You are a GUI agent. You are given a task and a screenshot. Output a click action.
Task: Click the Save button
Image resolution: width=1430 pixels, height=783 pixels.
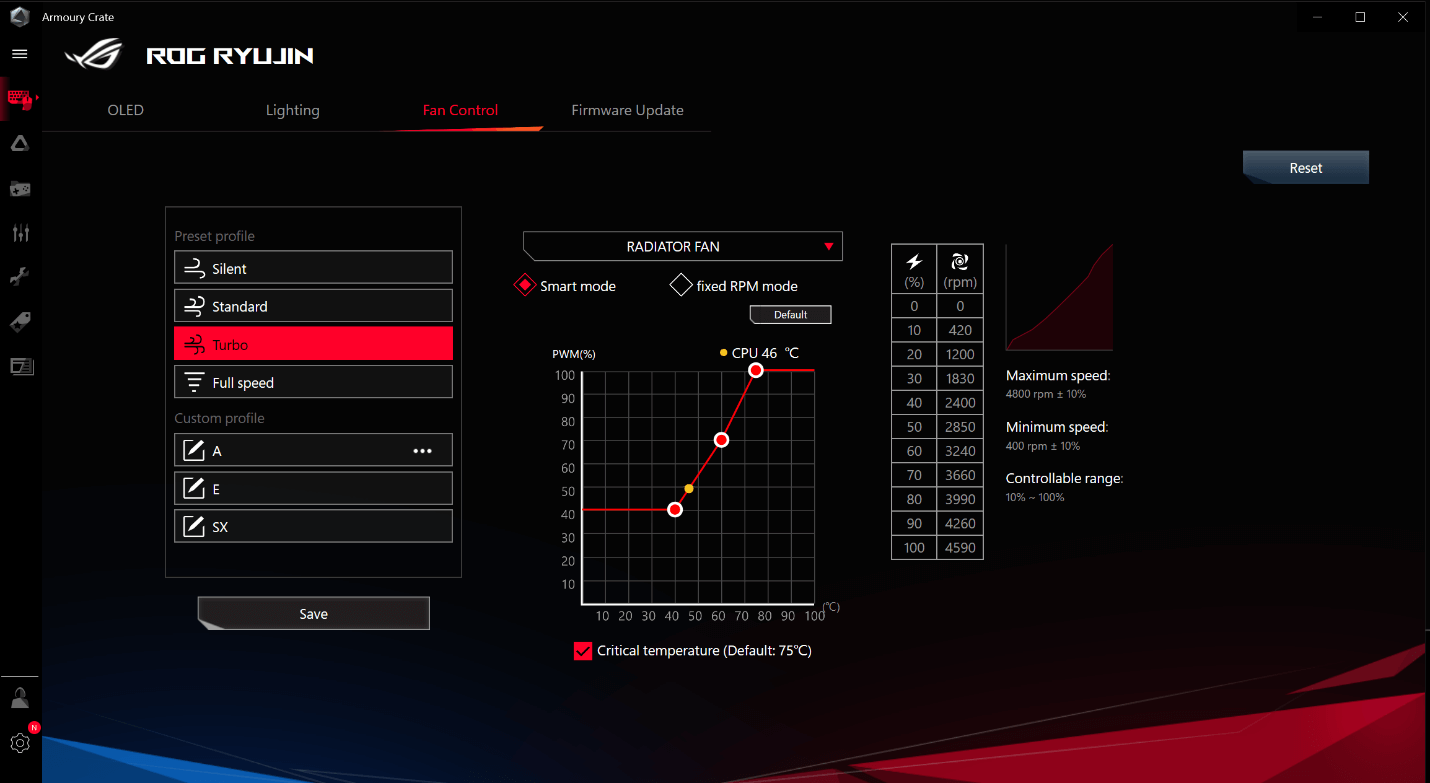tap(314, 614)
